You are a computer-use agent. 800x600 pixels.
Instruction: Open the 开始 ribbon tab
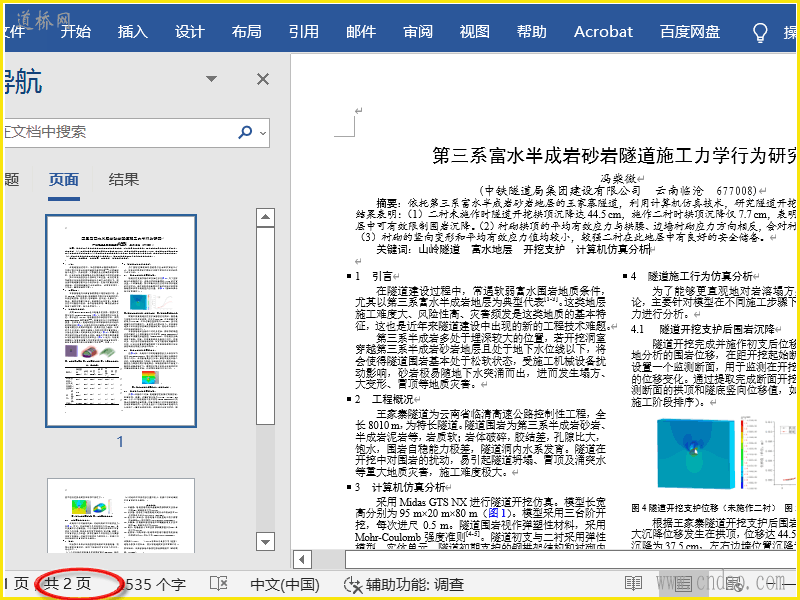coord(76,32)
